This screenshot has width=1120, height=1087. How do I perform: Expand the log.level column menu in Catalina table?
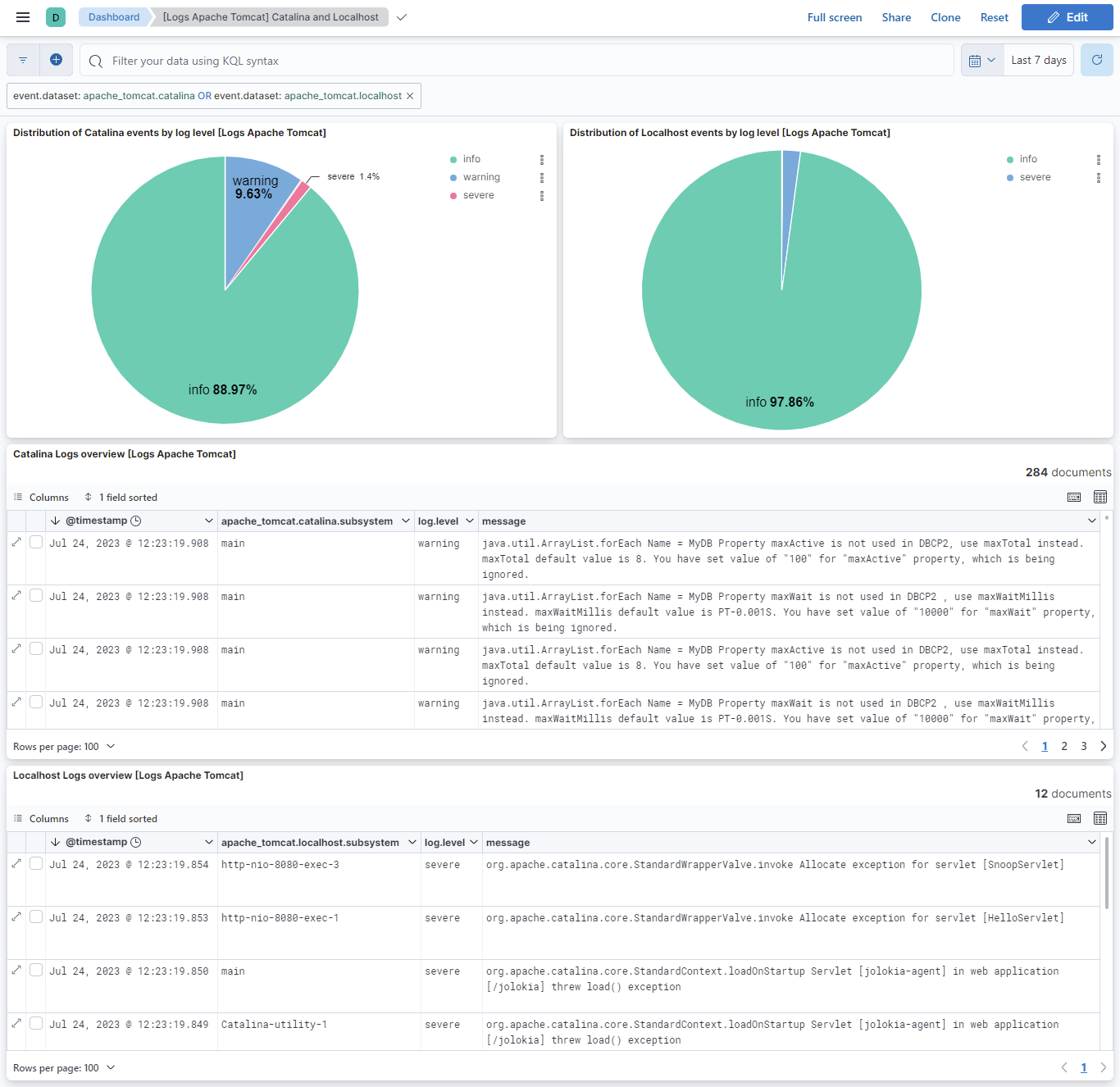(470, 521)
